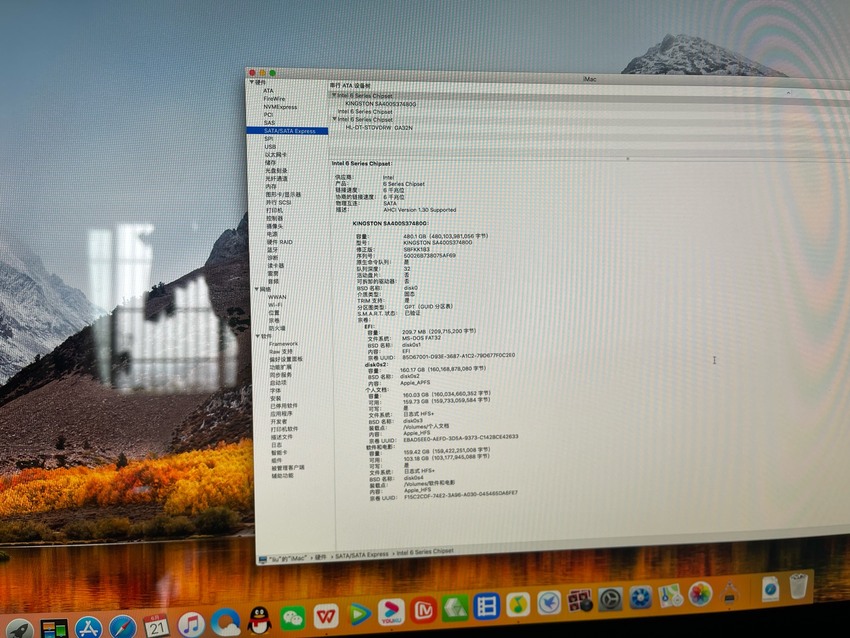The height and width of the screenshot is (638, 850).
Task: Select Framework under software section
Action: [284, 344]
